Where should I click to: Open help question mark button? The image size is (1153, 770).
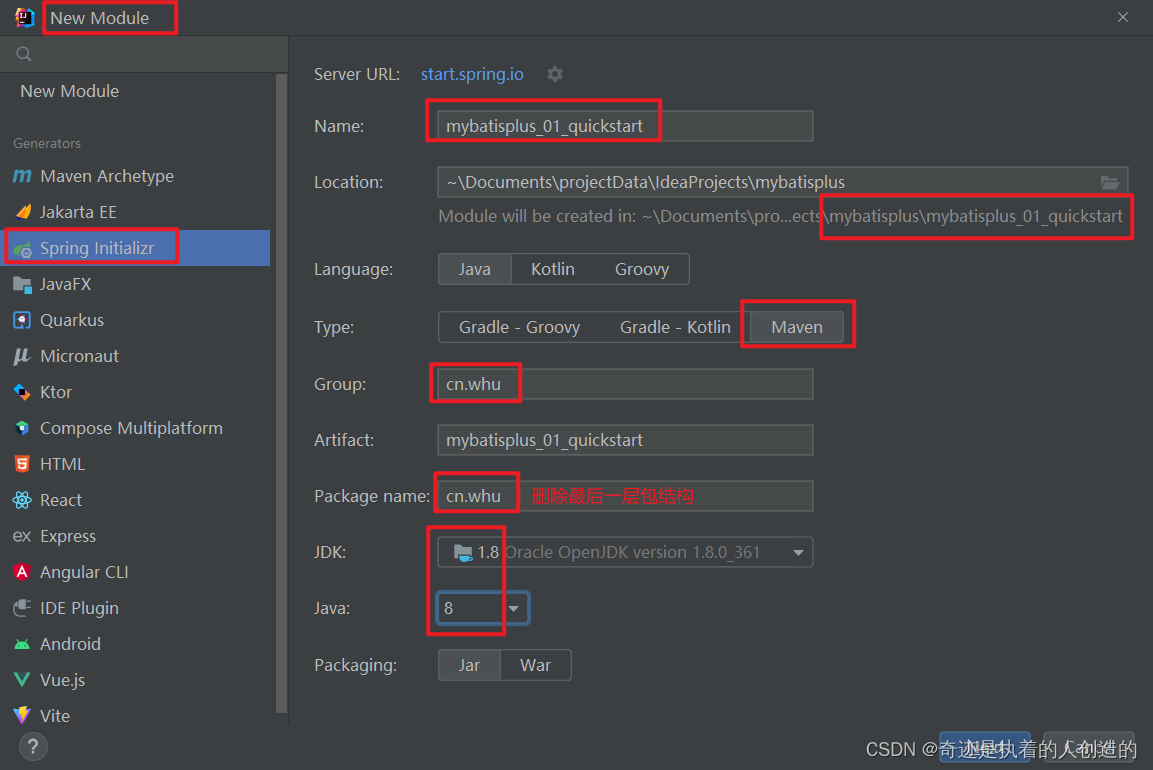pos(33,747)
